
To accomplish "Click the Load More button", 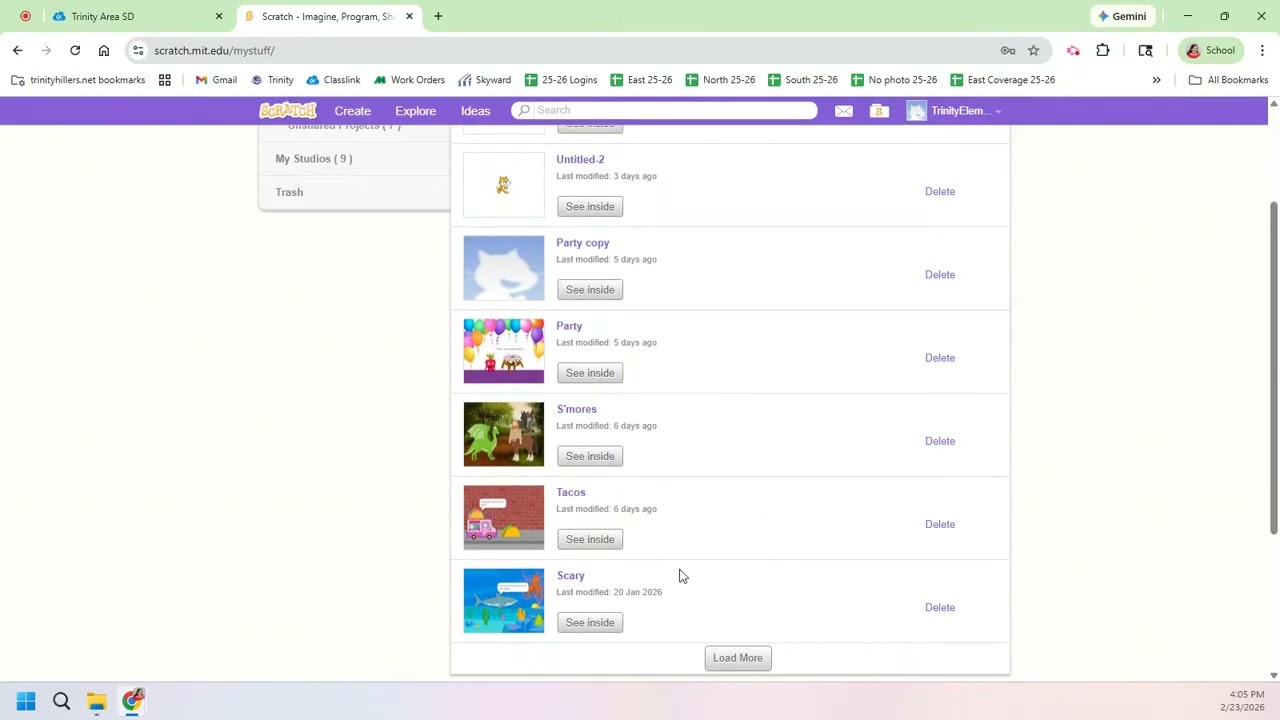I will coord(738,658).
